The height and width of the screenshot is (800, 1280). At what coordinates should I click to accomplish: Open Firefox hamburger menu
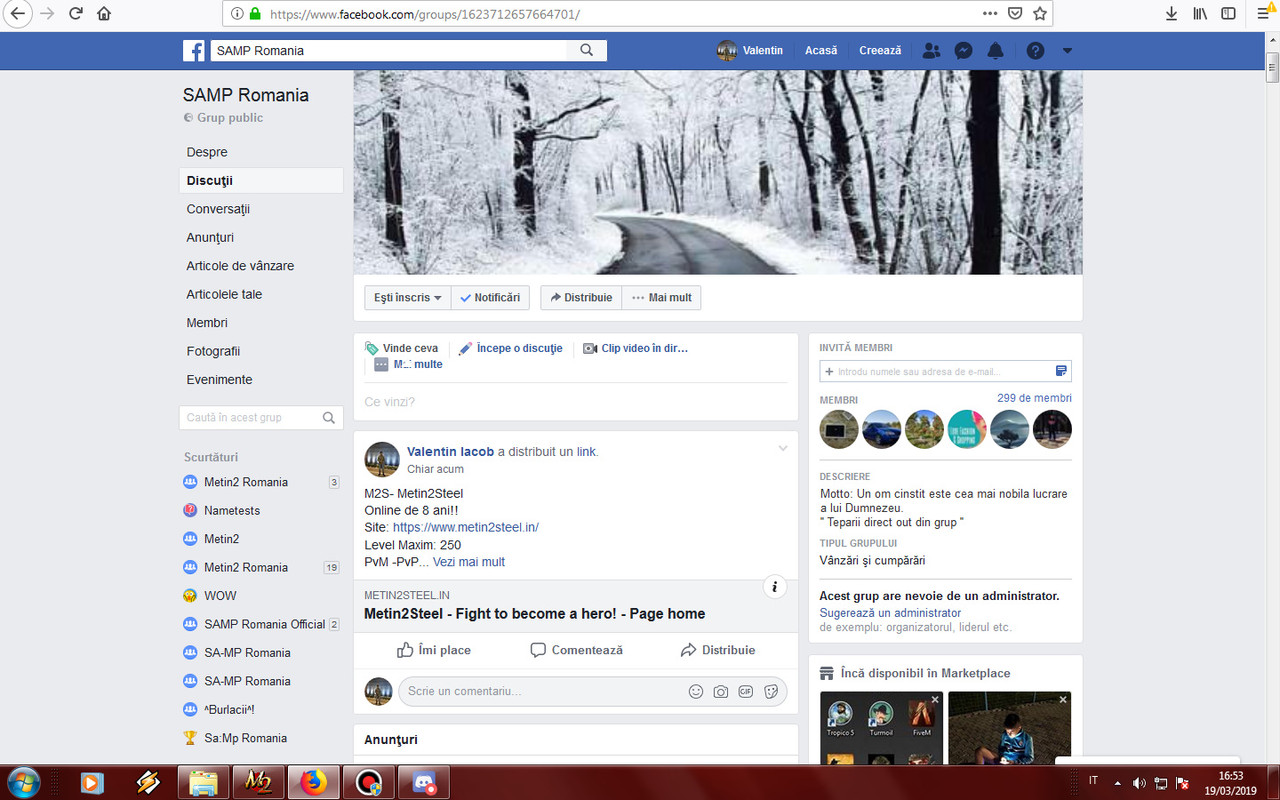click(x=1263, y=14)
